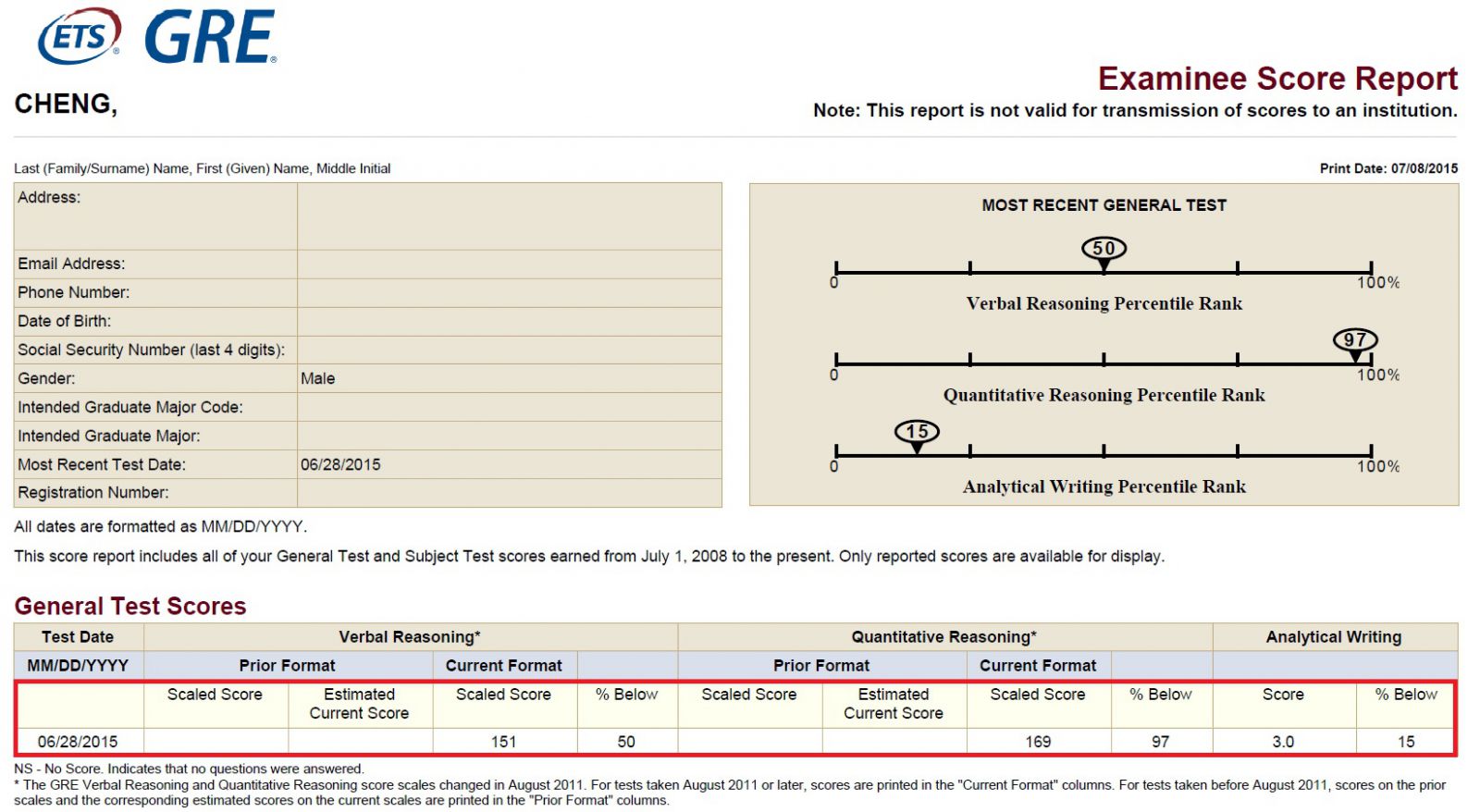Click the Test Date column header
1480x812 pixels.
pyautogui.click(x=78, y=636)
